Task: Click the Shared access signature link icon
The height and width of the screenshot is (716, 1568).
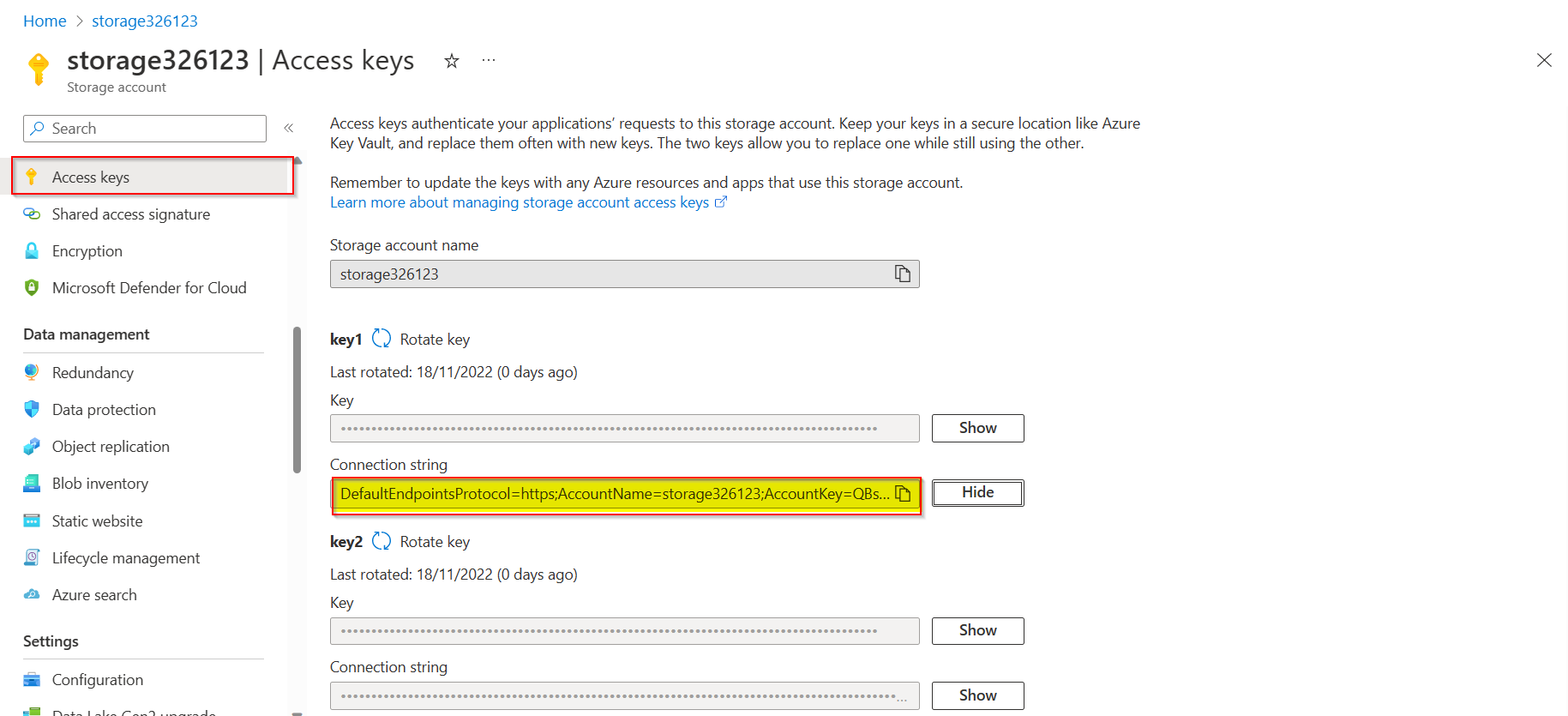Action: [32, 214]
